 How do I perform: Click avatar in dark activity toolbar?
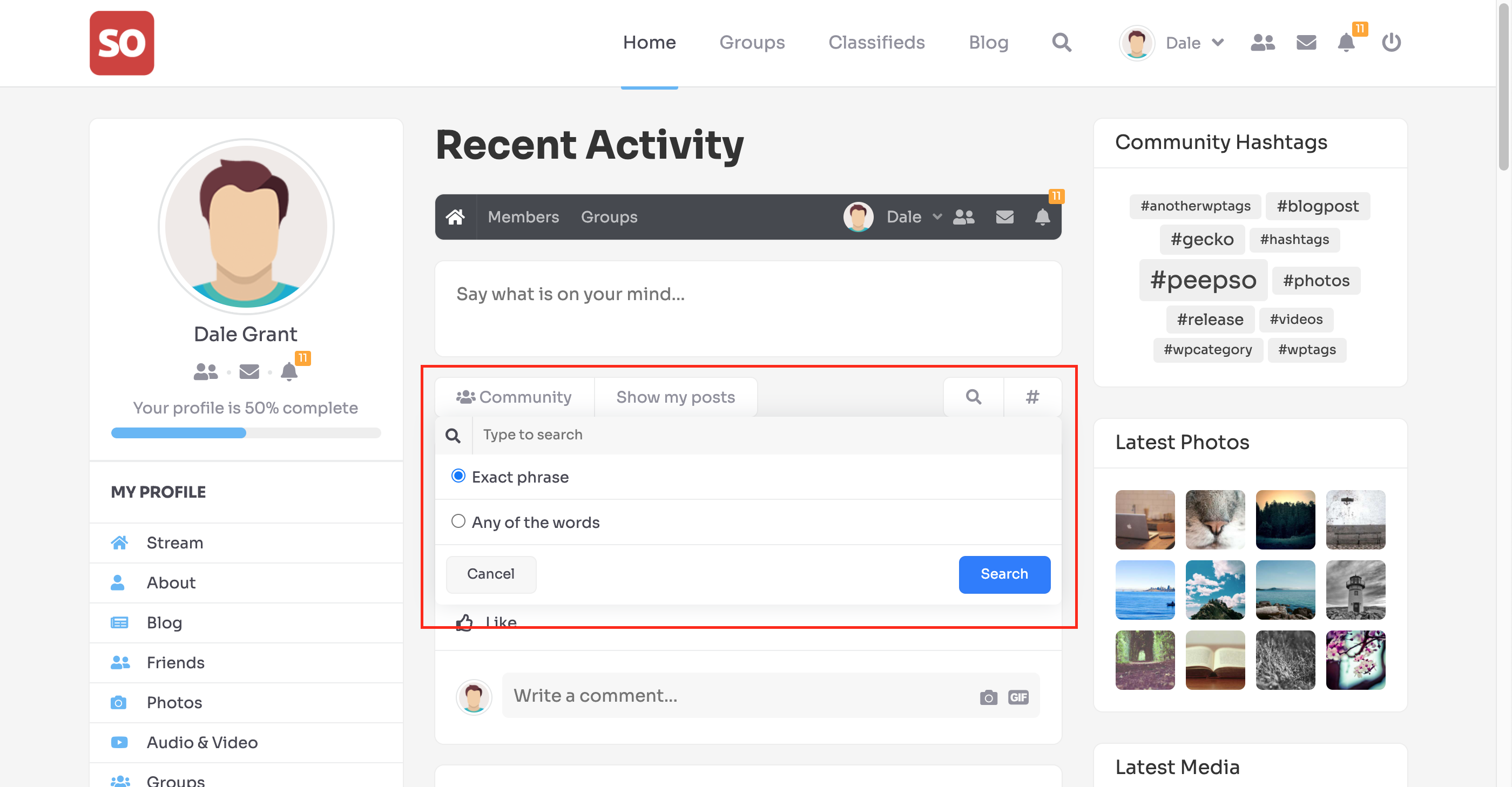point(858,217)
